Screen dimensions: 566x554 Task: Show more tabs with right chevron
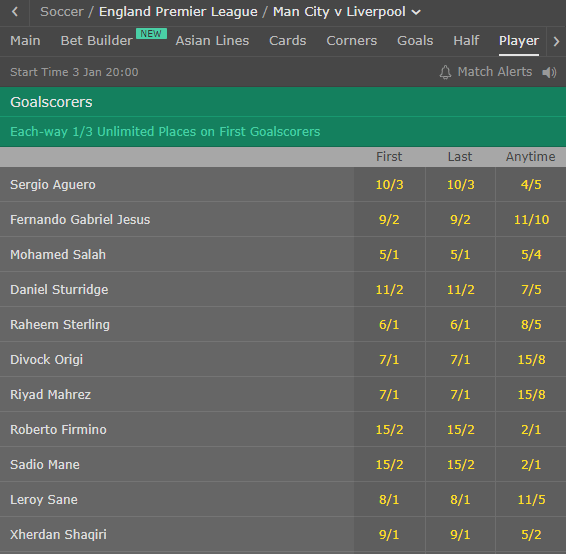click(556, 41)
